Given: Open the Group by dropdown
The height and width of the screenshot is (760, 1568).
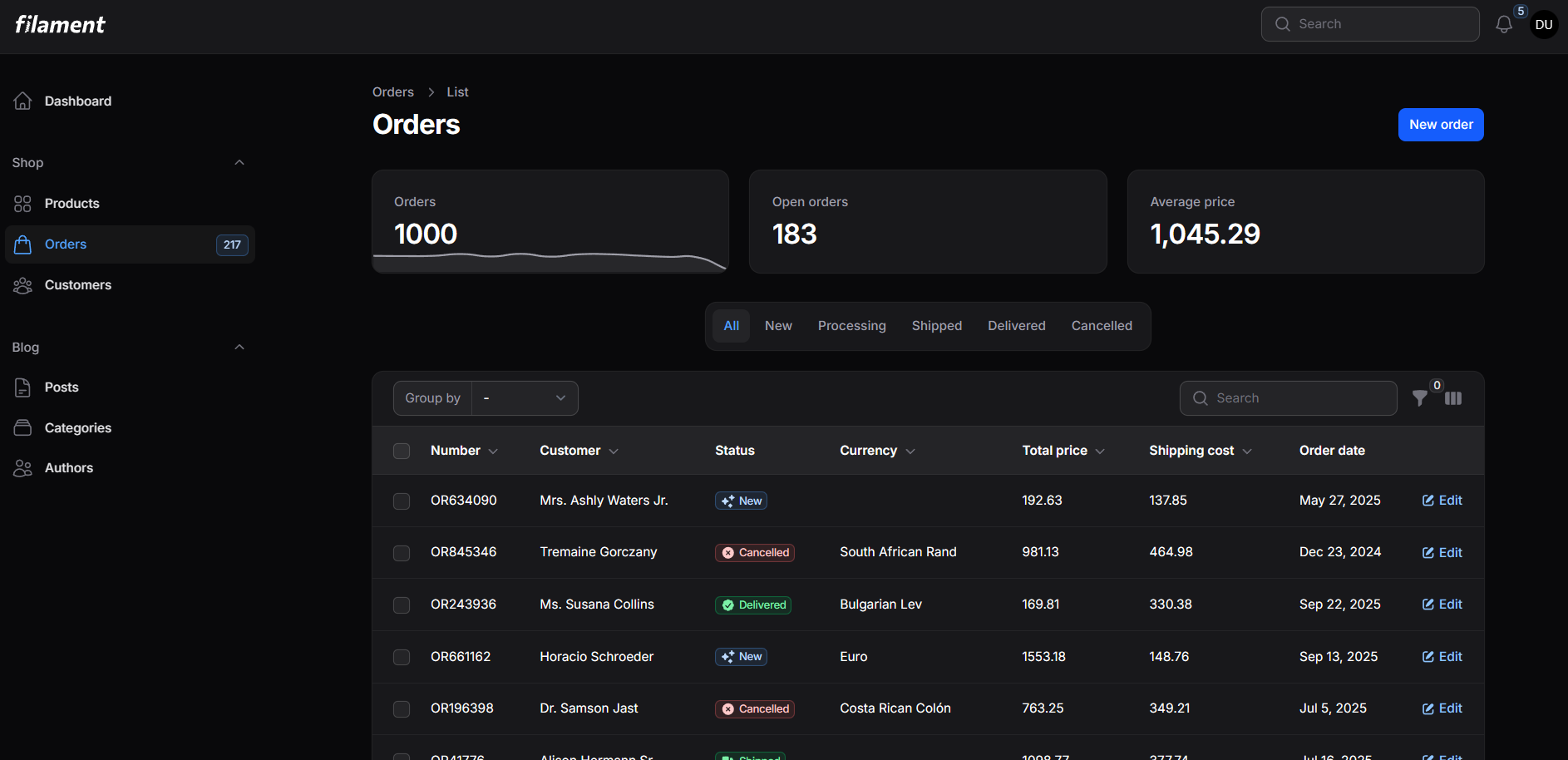Looking at the screenshot, I should (525, 398).
